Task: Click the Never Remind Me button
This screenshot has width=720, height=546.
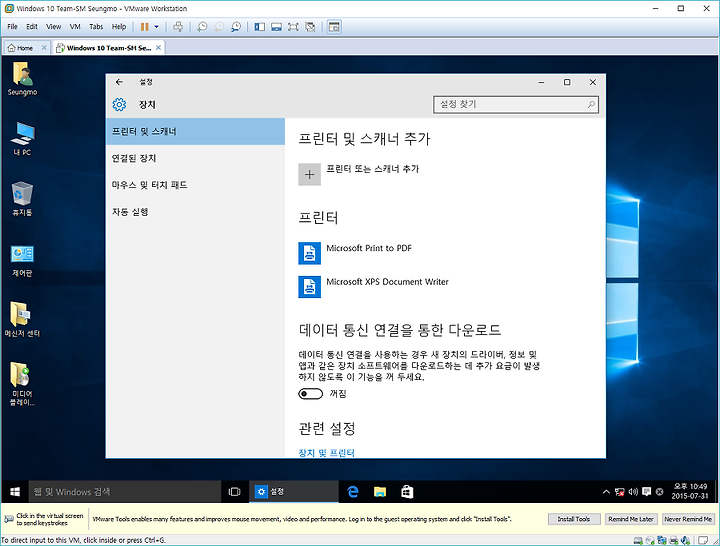Action: pyautogui.click(x=688, y=519)
